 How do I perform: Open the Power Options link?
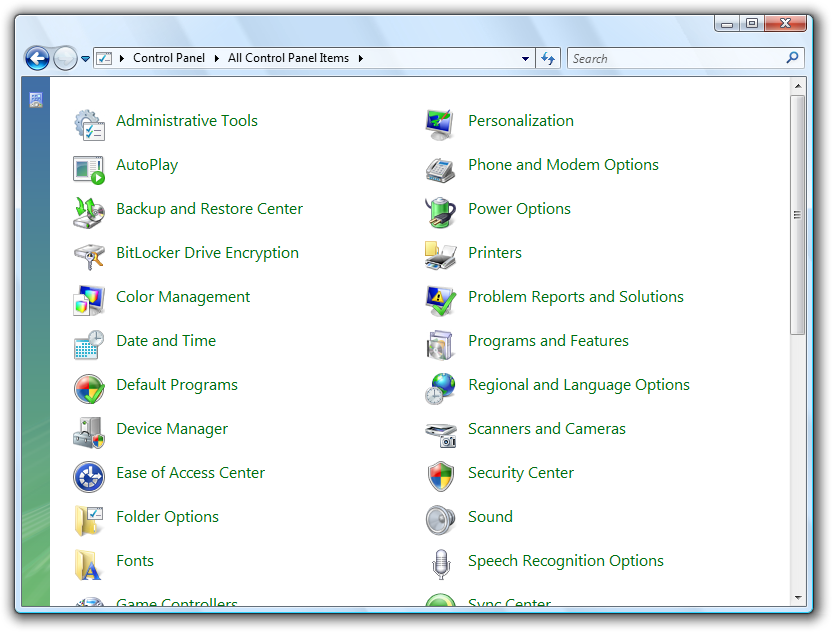point(519,209)
